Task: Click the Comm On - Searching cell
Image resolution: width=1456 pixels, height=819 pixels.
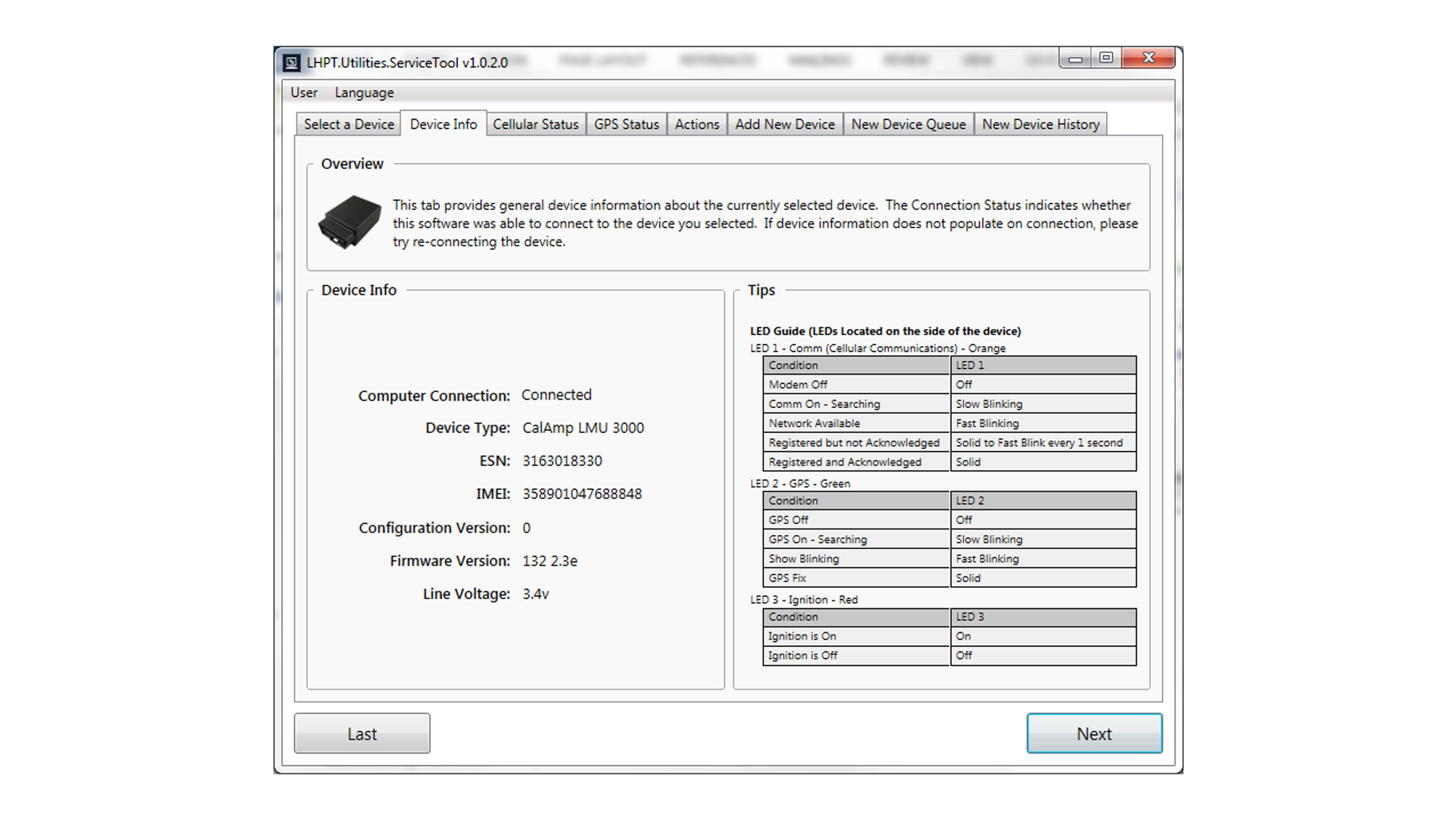Action: point(857,404)
